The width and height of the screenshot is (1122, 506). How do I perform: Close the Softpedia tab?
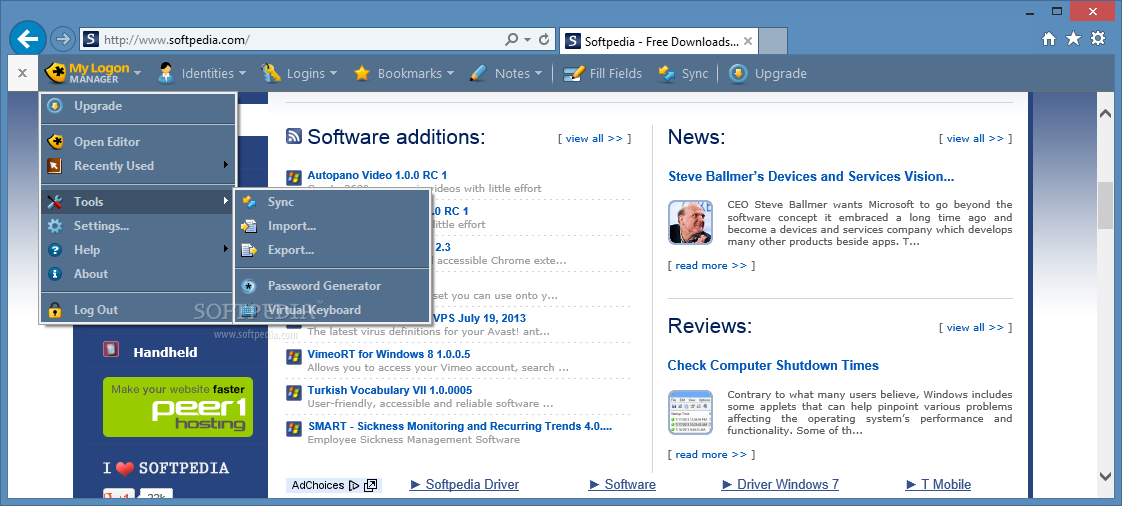pyautogui.click(x=748, y=42)
